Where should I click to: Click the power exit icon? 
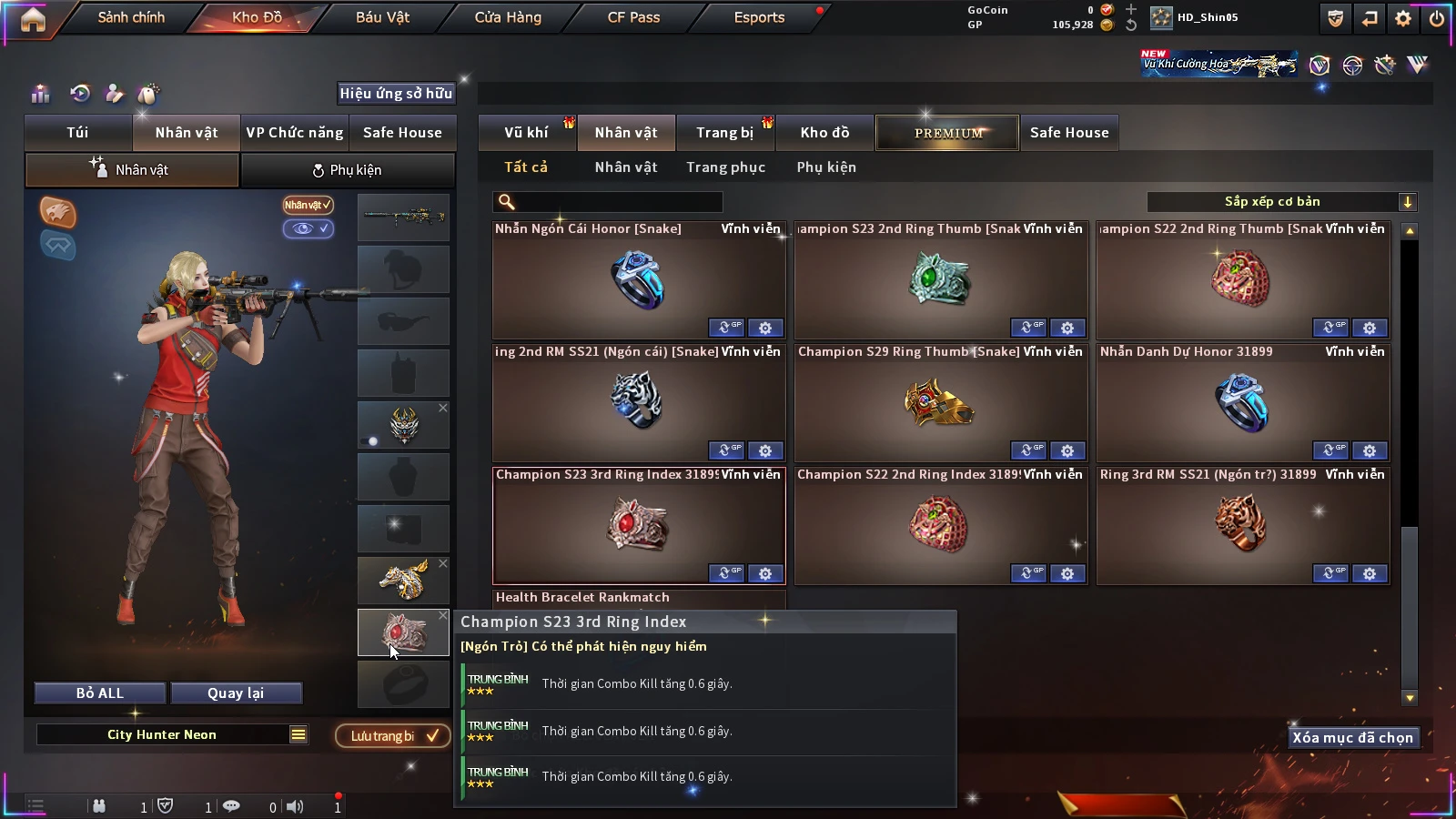click(x=1436, y=18)
